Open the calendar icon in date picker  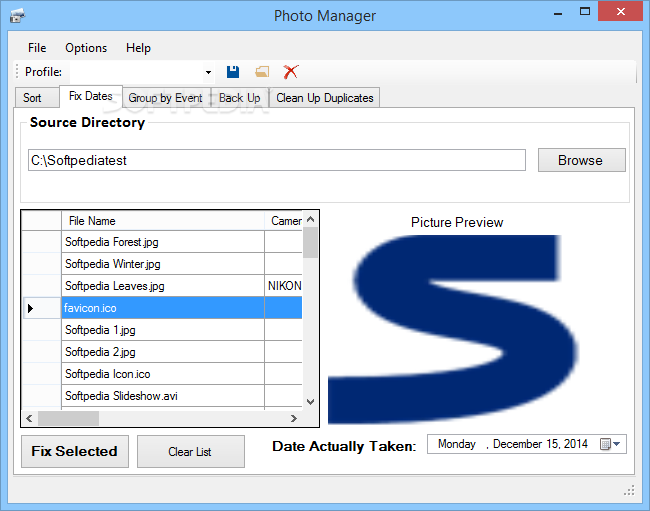click(605, 444)
